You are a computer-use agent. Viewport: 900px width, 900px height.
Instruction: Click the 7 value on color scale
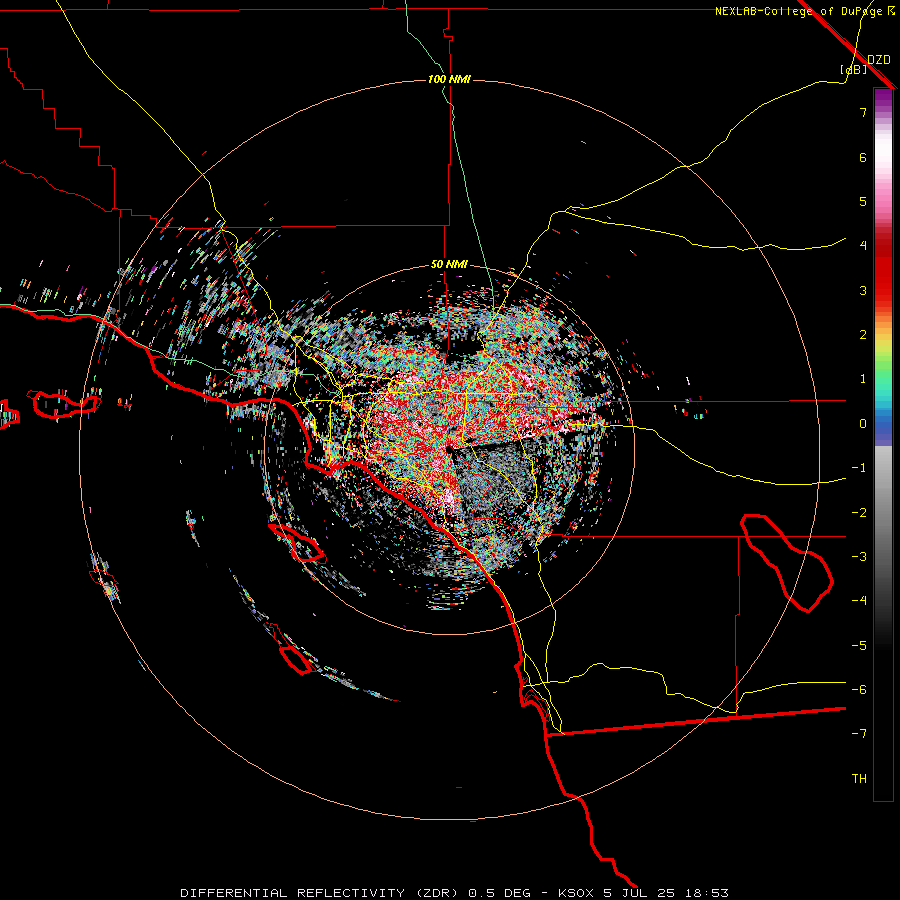[x=863, y=112]
